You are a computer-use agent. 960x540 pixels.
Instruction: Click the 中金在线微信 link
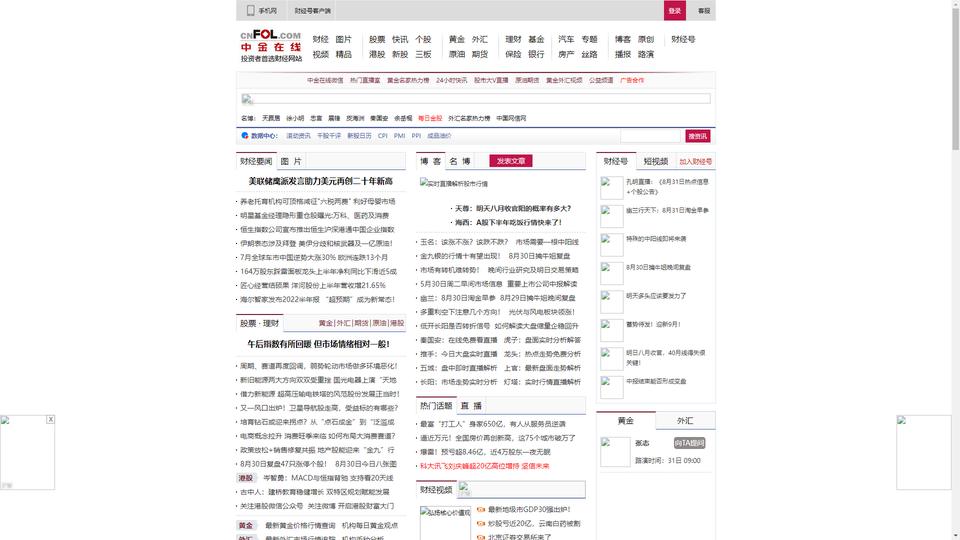coord(325,80)
